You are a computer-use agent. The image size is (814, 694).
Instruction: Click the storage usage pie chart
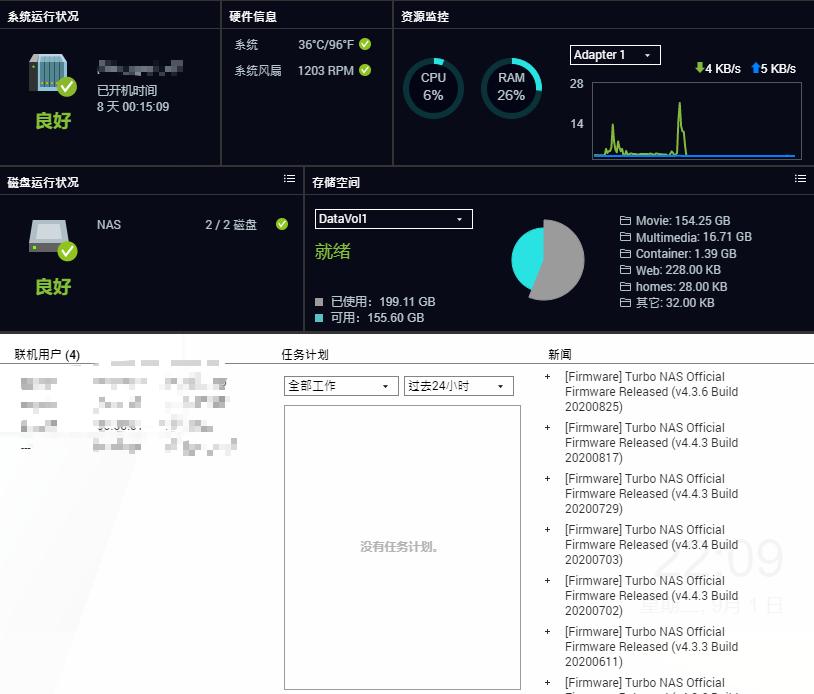(548, 260)
